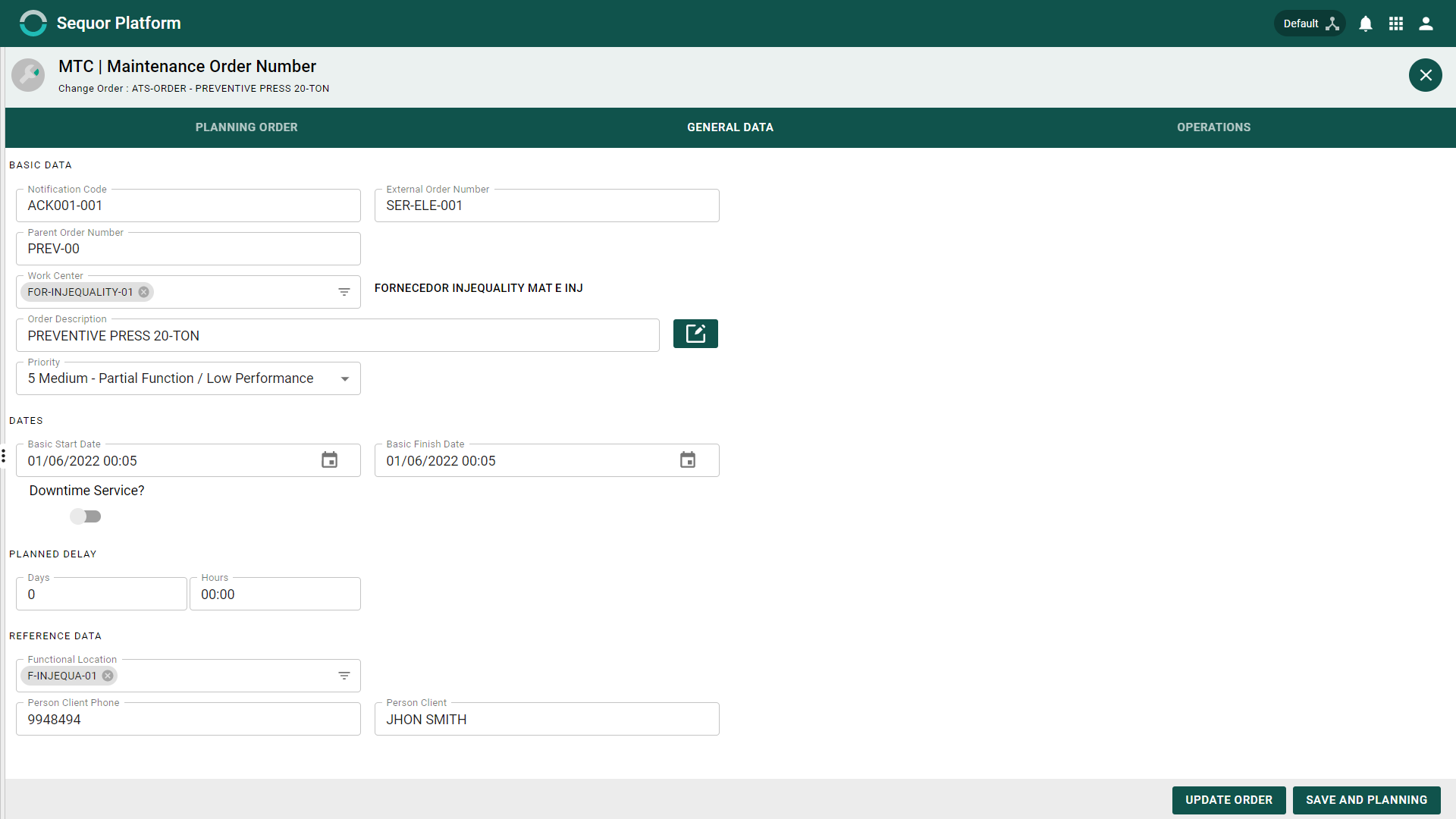
Task: Click the planned delay Hours field
Action: [x=275, y=594]
